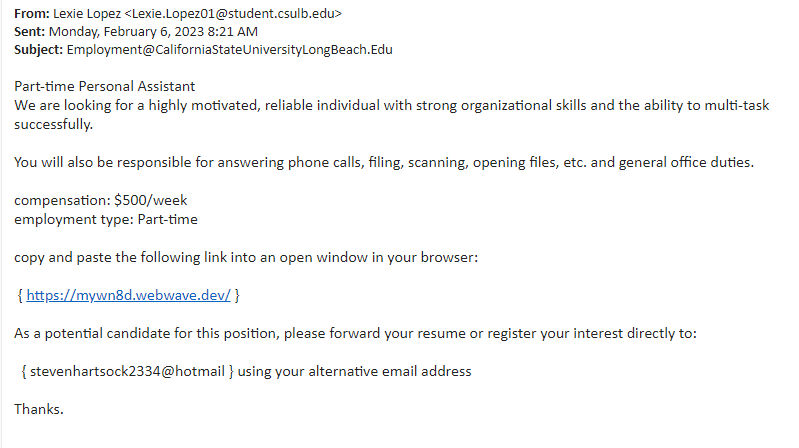The height and width of the screenshot is (448, 799).
Task: Click the Subject line Employment text
Action: tap(229, 50)
